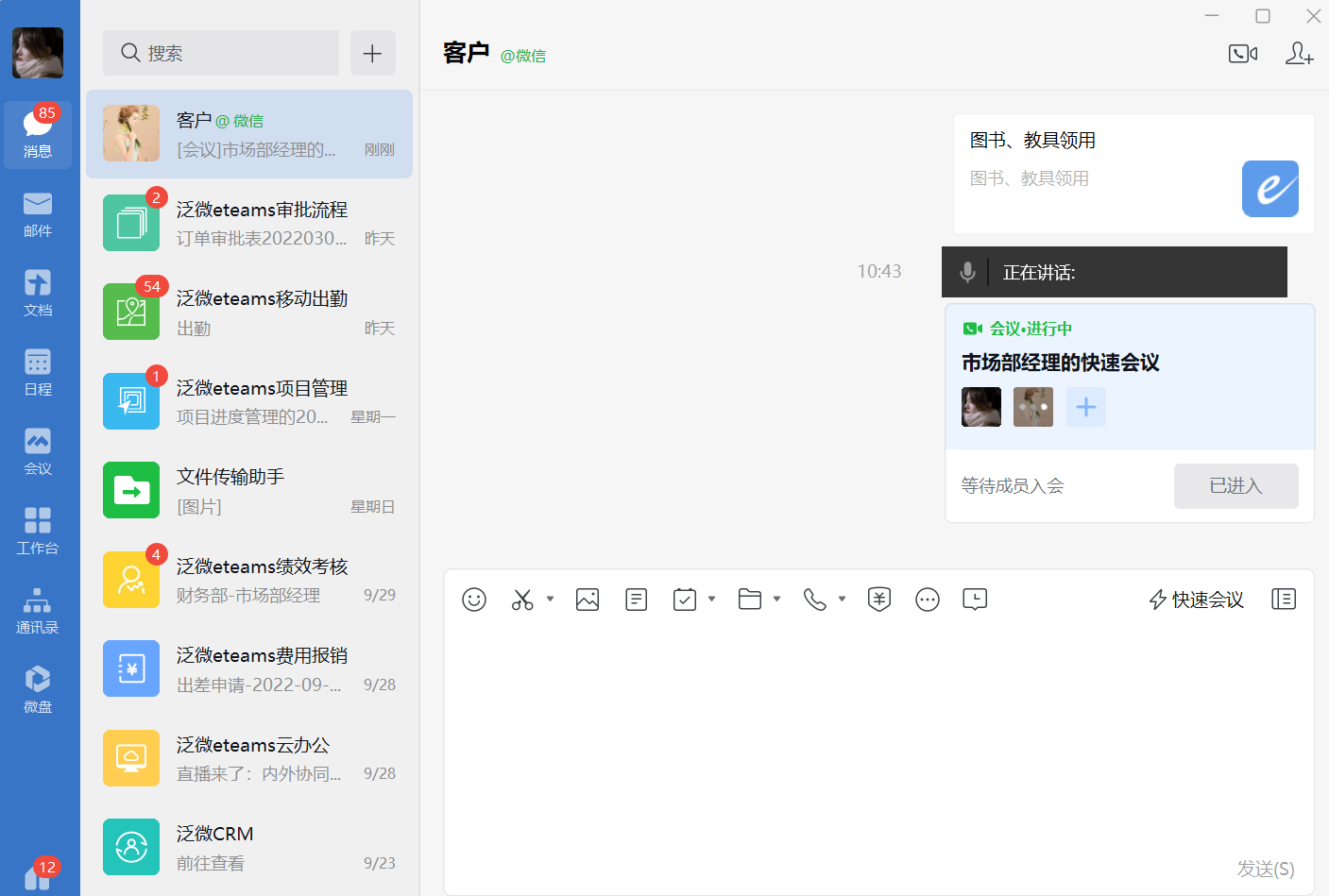This screenshot has height=896, width=1329.
Task: Click the blue 费用报销 app icon
Action: 131,668
